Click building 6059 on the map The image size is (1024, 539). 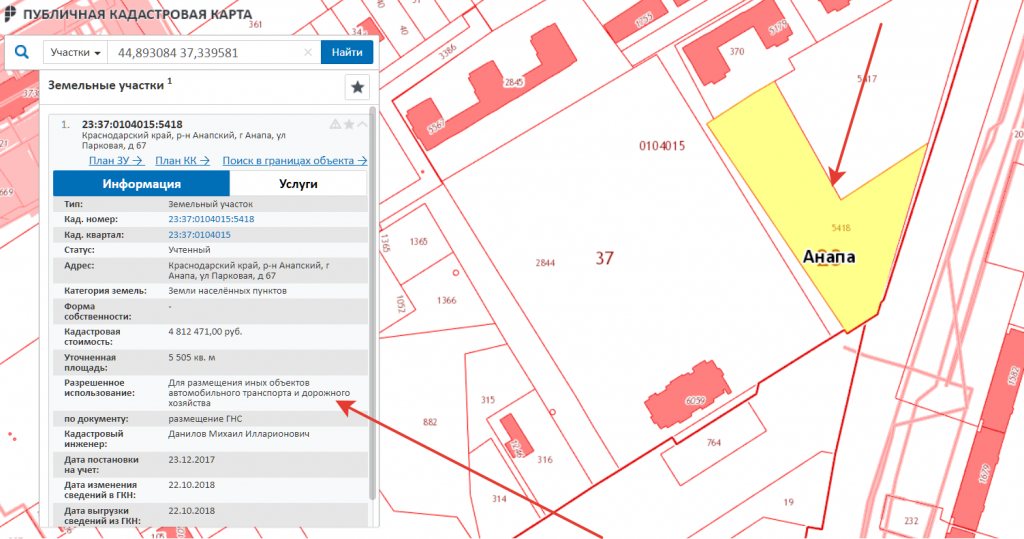[x=695, y=400]
